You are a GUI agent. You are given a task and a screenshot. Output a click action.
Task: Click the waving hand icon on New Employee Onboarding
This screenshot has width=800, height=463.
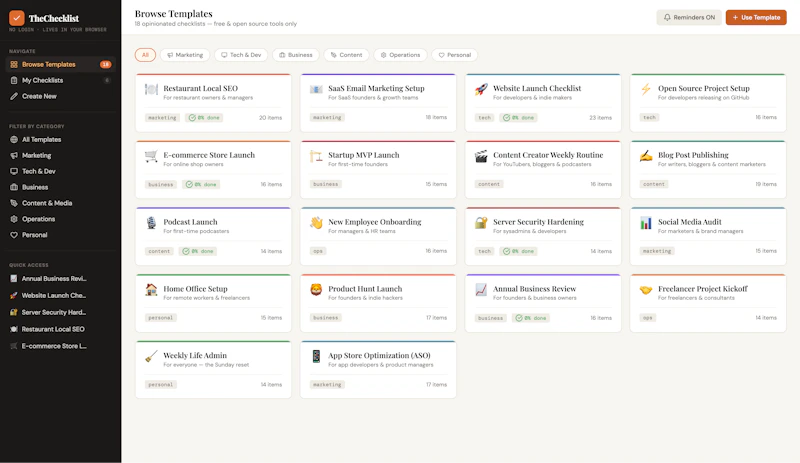coord(316,223)
